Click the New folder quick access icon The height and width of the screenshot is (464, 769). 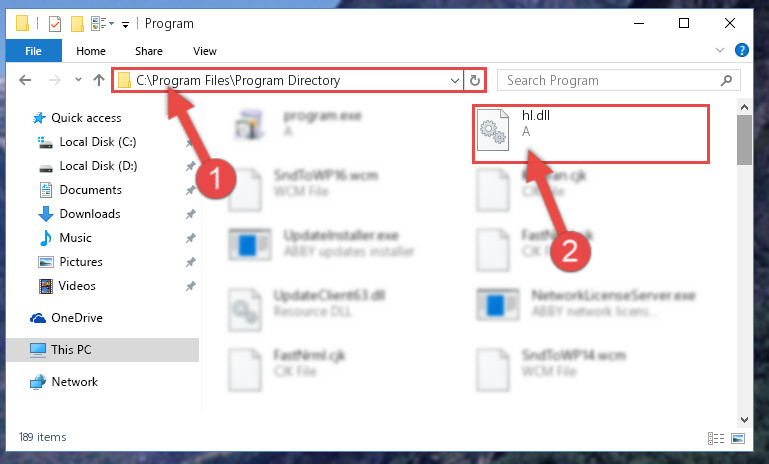(77, 24)
